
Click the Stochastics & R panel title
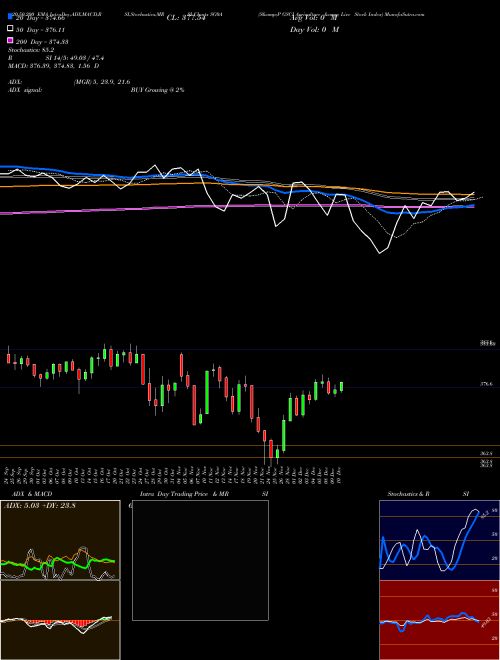(x=408, y=494)
